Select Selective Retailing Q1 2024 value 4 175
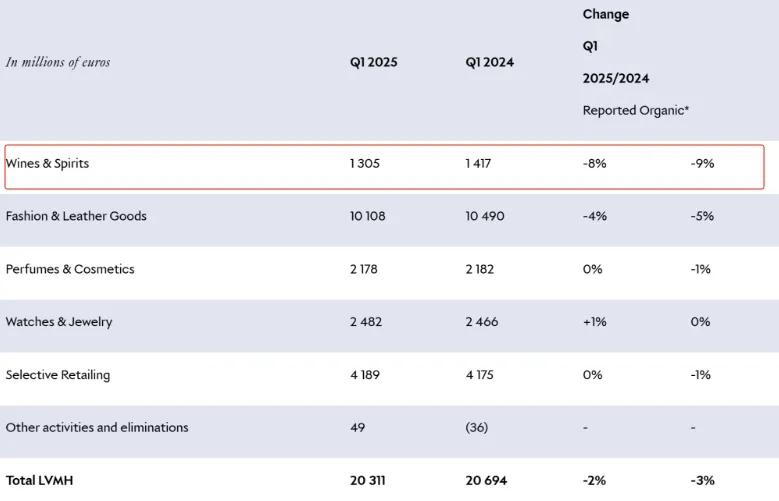 point(480,375)
